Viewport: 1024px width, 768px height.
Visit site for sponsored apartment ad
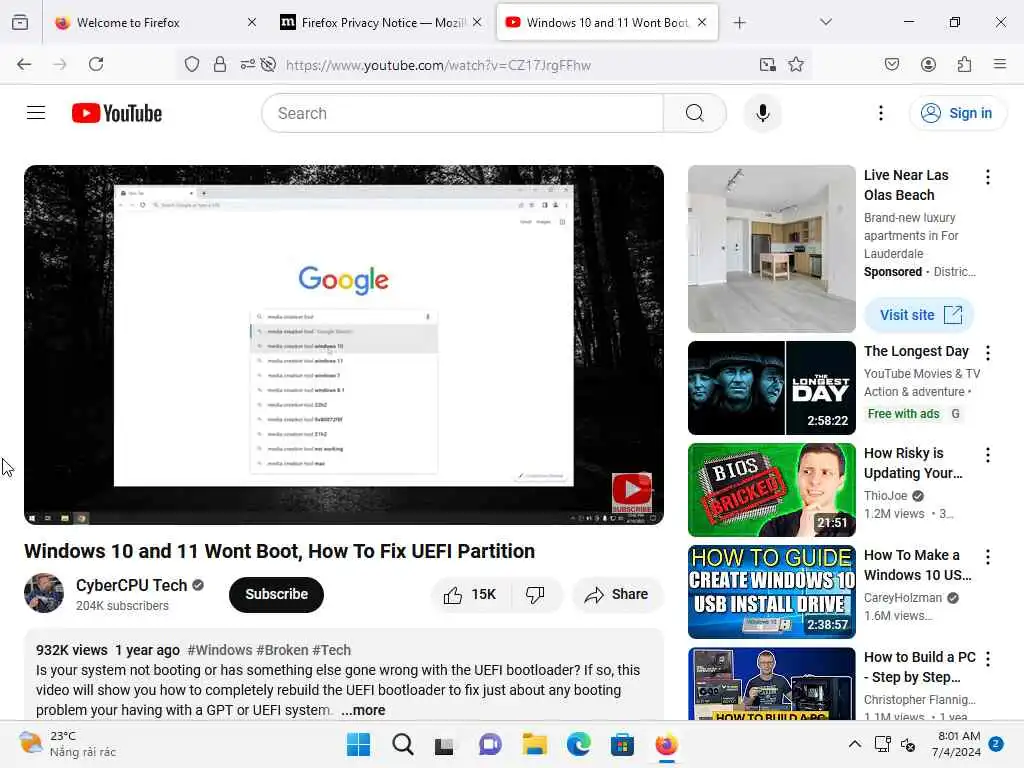(x=919, y=315)
